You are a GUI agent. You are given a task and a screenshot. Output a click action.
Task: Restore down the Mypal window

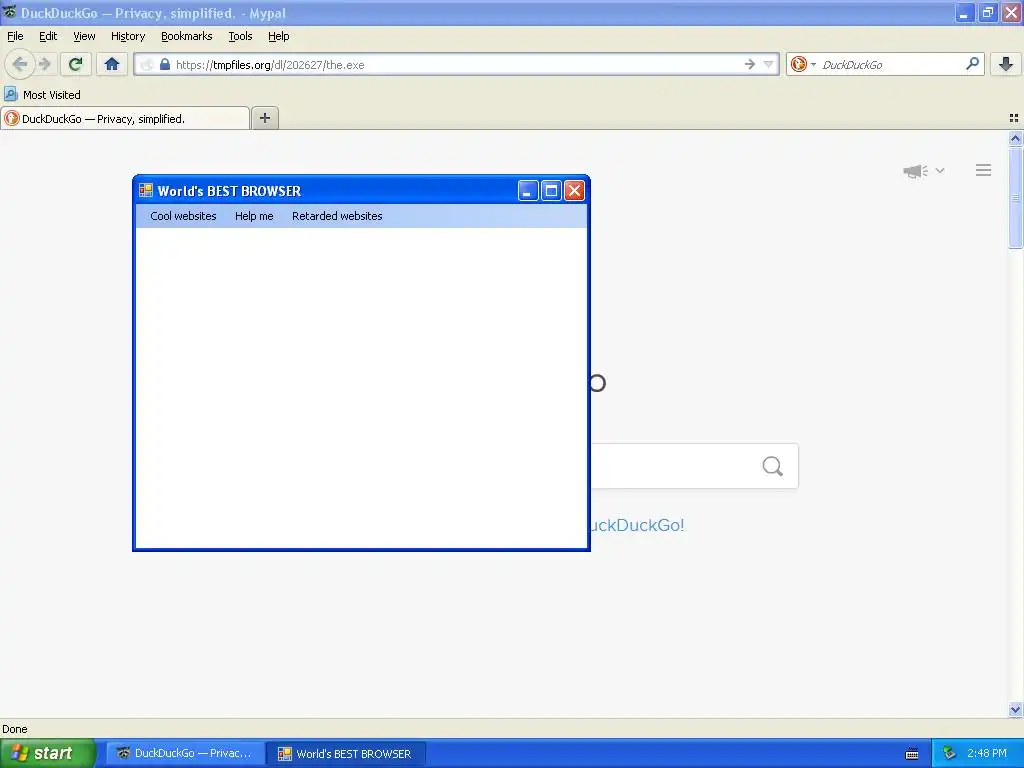tap(988, 12)
